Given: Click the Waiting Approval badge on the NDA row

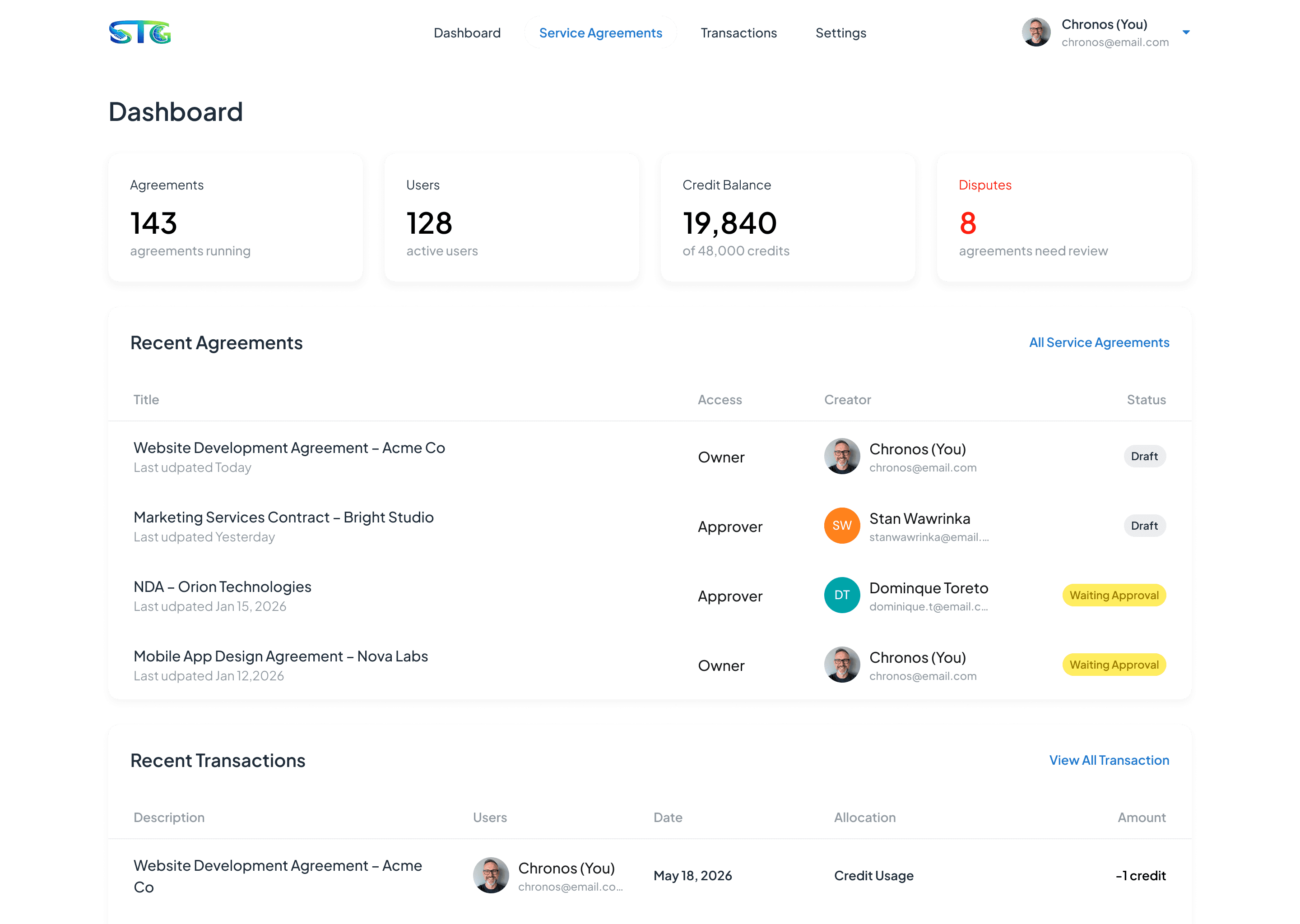Looking at the screenshot, I should click(x=1114, y=595).
